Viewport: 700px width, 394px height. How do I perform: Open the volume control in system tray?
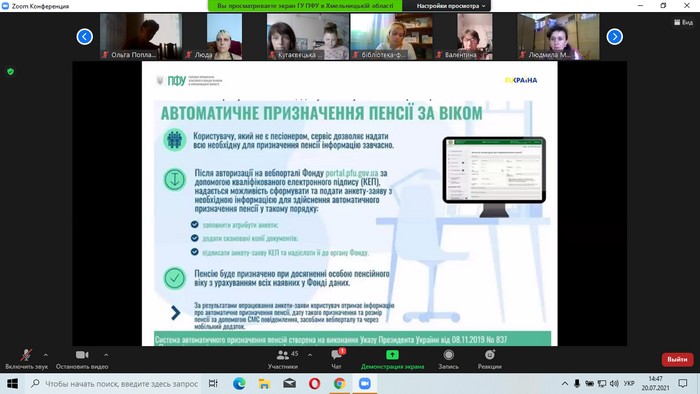tap(614, 383)
